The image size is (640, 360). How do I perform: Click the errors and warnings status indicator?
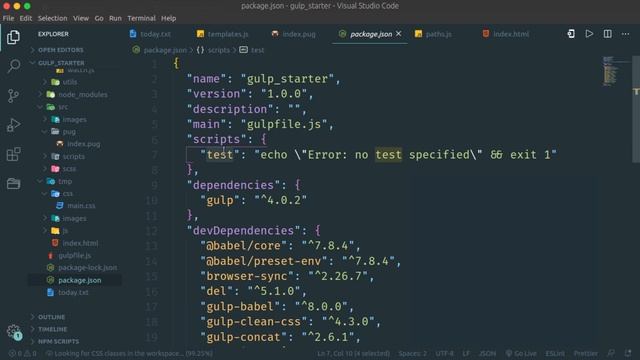[x=22, y=353]
